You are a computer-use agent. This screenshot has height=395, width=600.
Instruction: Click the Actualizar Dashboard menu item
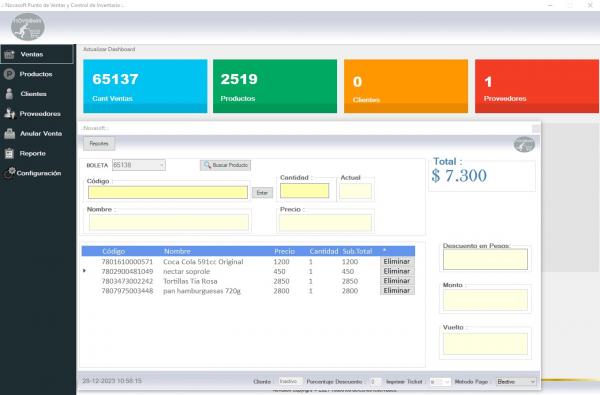[x=109, y=49]
